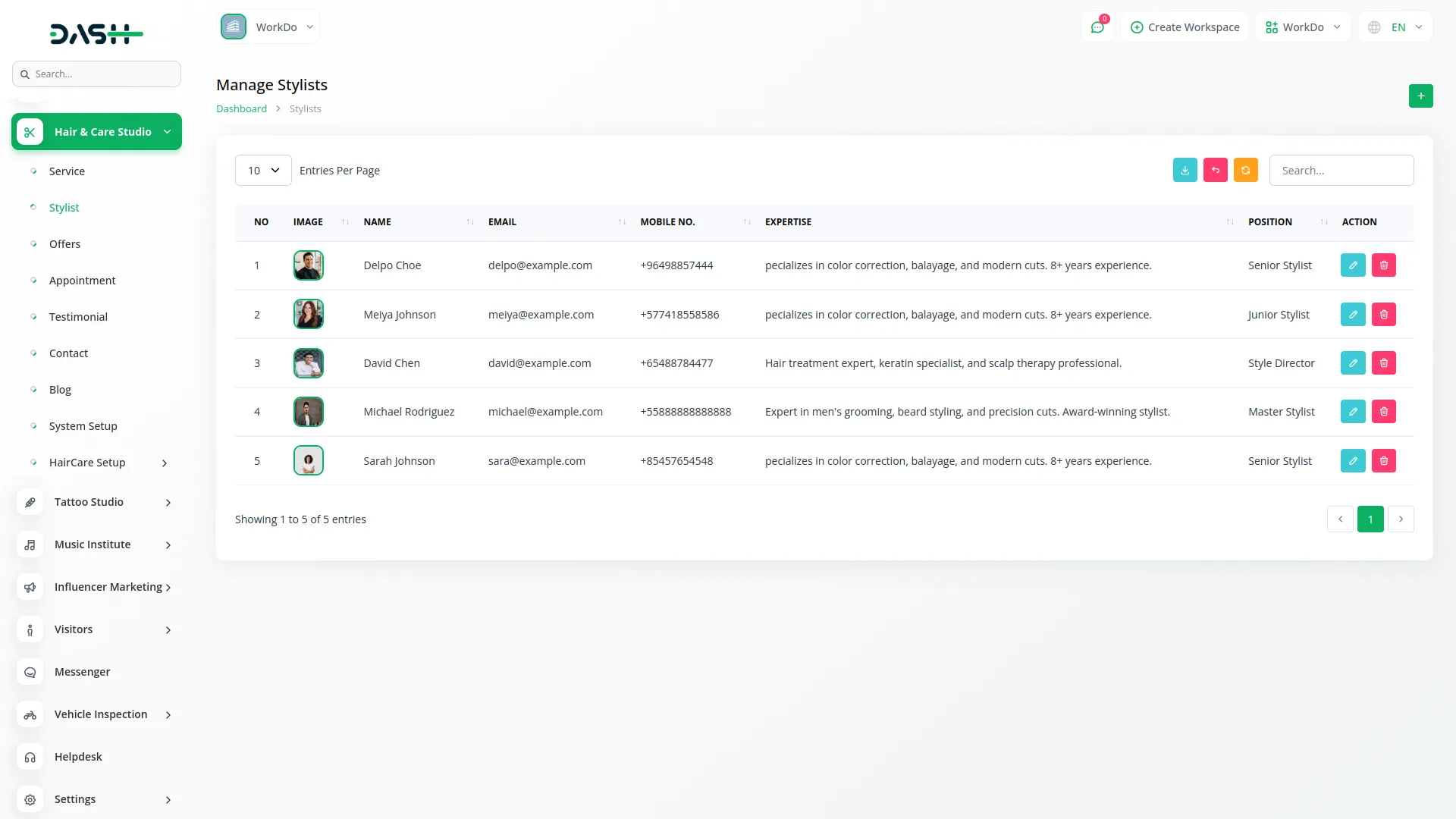Click the pink undo arrow icon
The height and width of the screenshot is (819, 1456).
tap(1215, 171)
